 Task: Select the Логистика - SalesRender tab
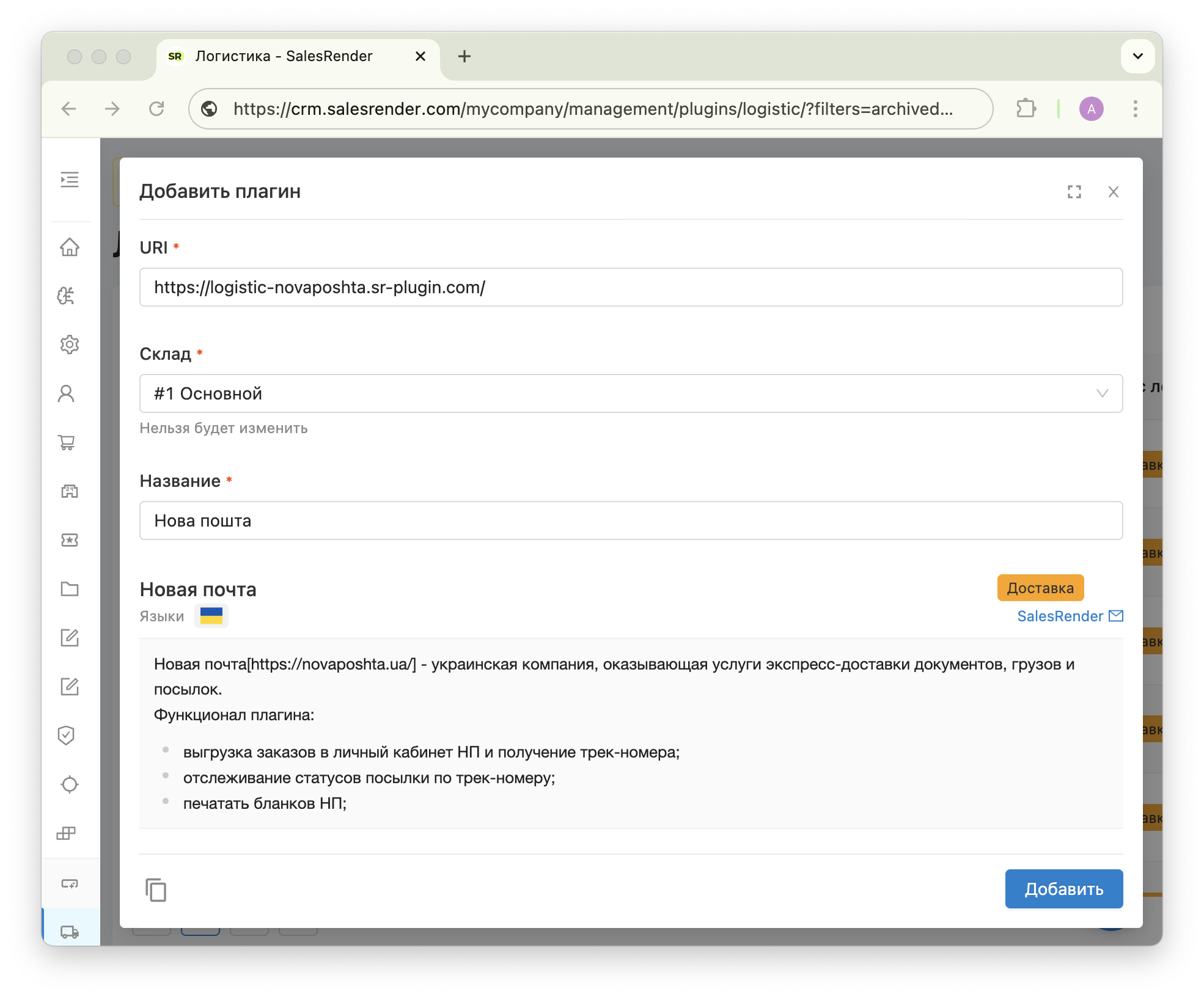(284, 56)
